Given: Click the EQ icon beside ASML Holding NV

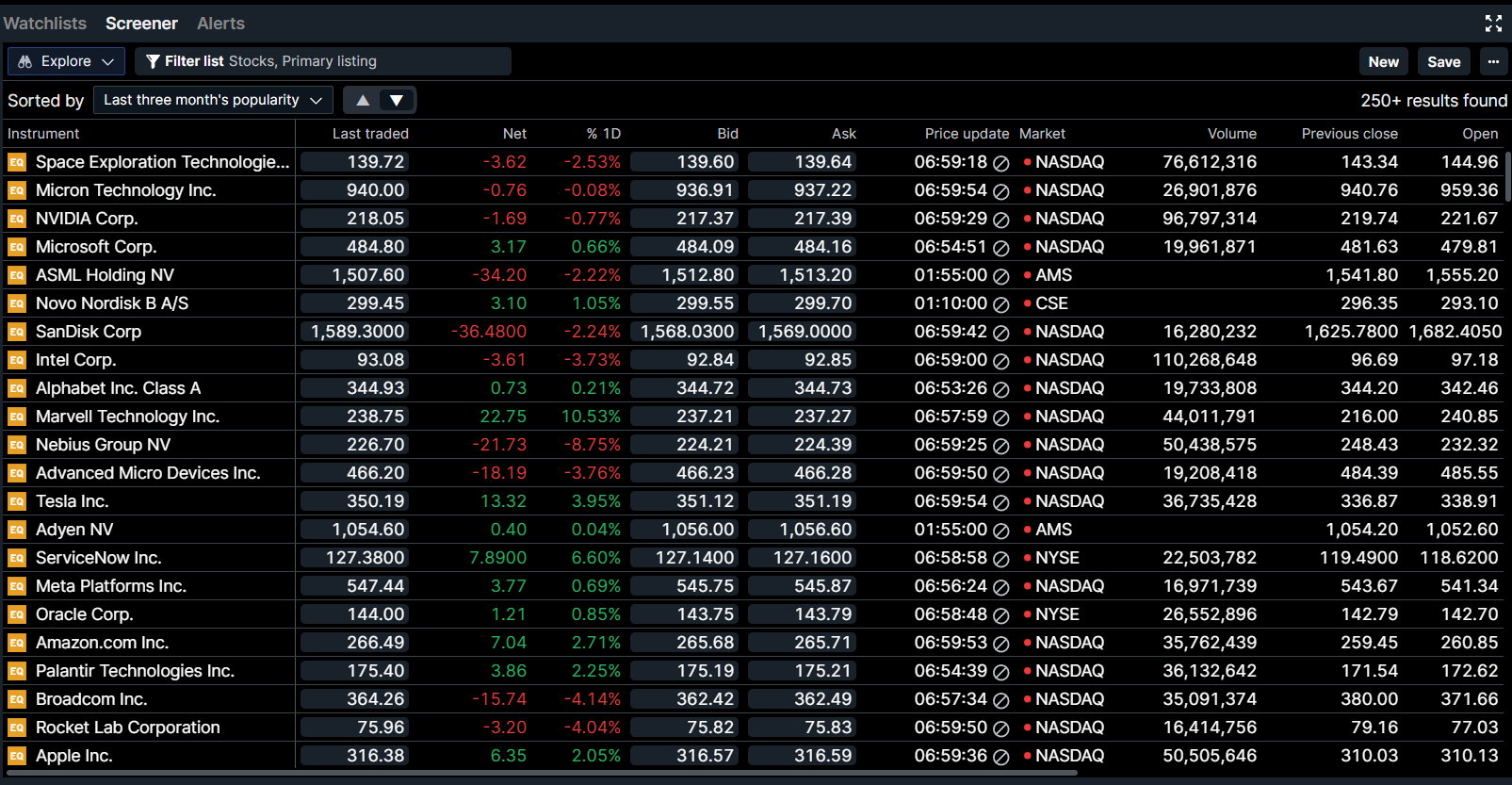Looking at the screenshot, I should 17,275.
